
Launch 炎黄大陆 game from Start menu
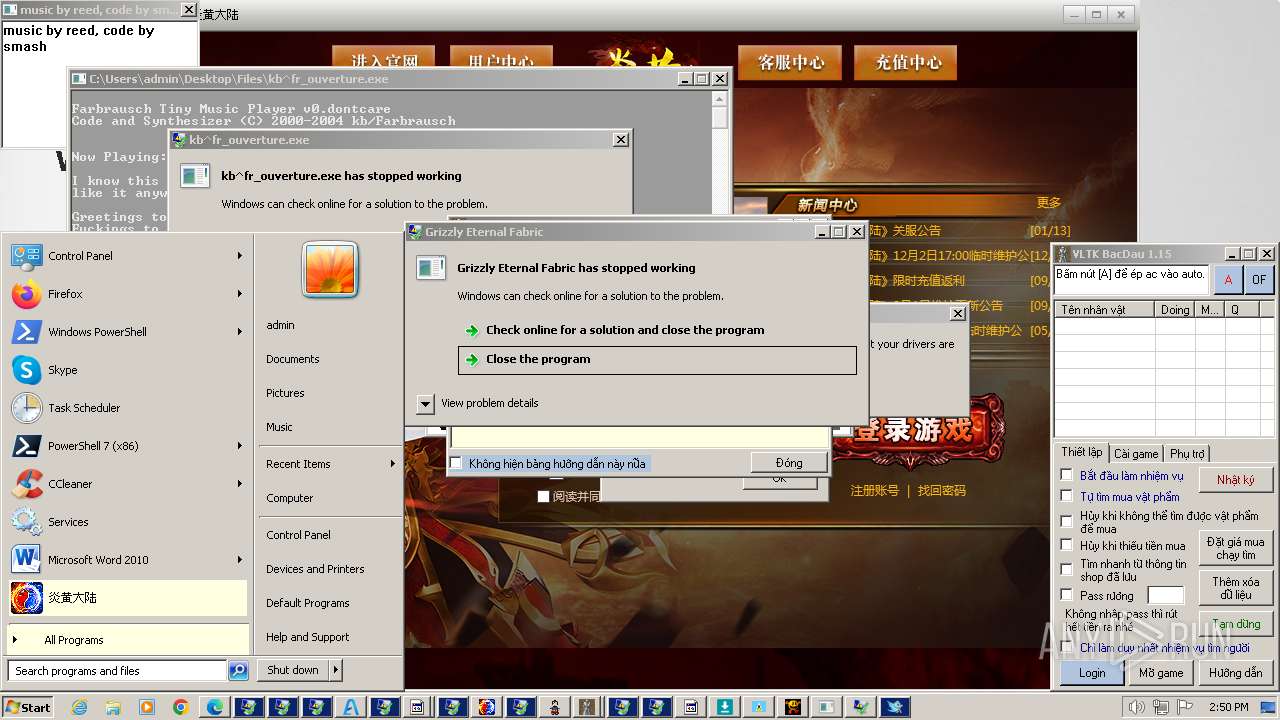[128, 598]
